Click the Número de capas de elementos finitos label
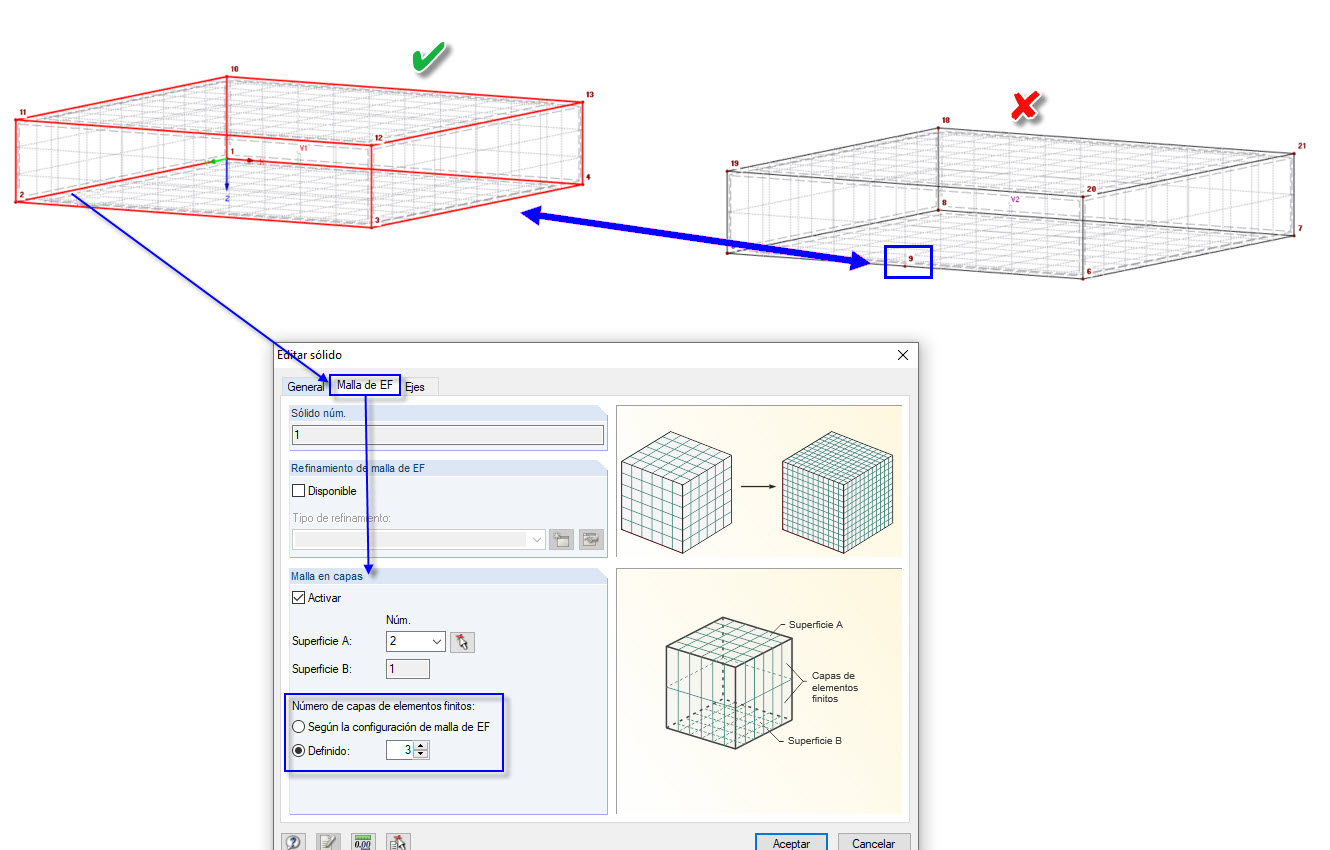The width and height of the screenshot is (1330, 850). pyautogui.click(x=383, y=707)
